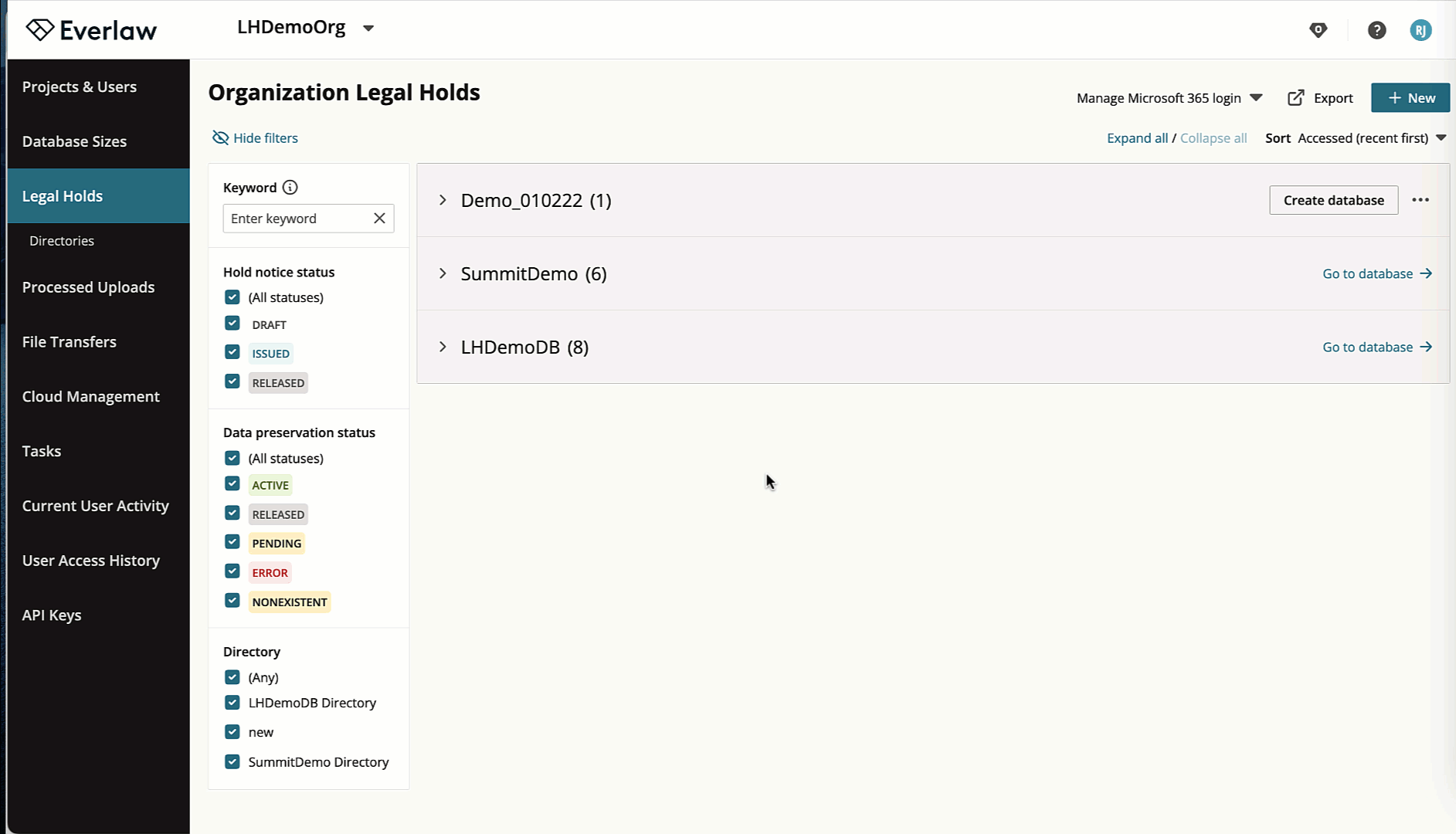Open Directories sub-item
Image resolution: width=1456 pixels, height=834 pixels.
tap(62, 241)
